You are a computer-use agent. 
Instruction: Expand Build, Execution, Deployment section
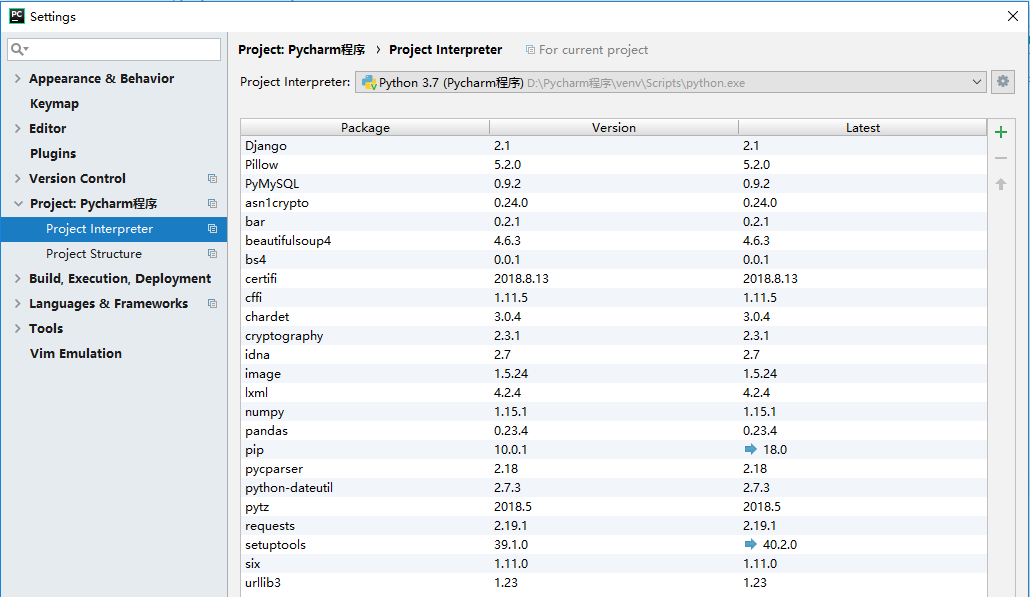point(18,278)
